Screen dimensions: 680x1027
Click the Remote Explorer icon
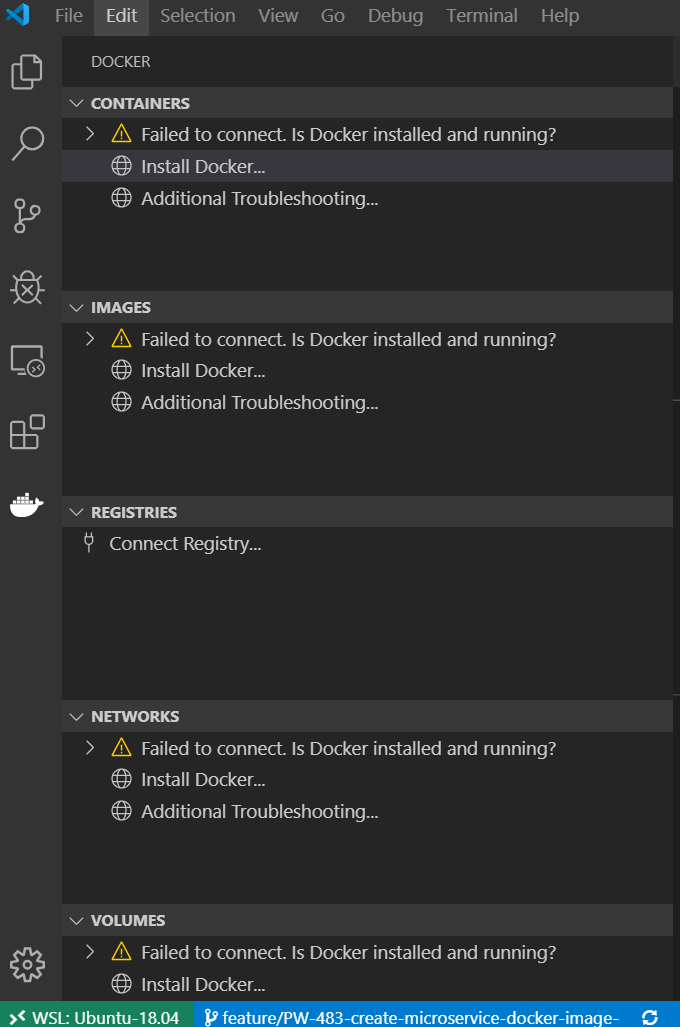(26, 360)
